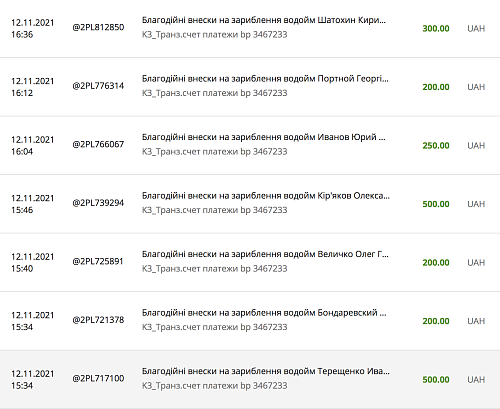Select the 250.00 amount

[436, 146]
